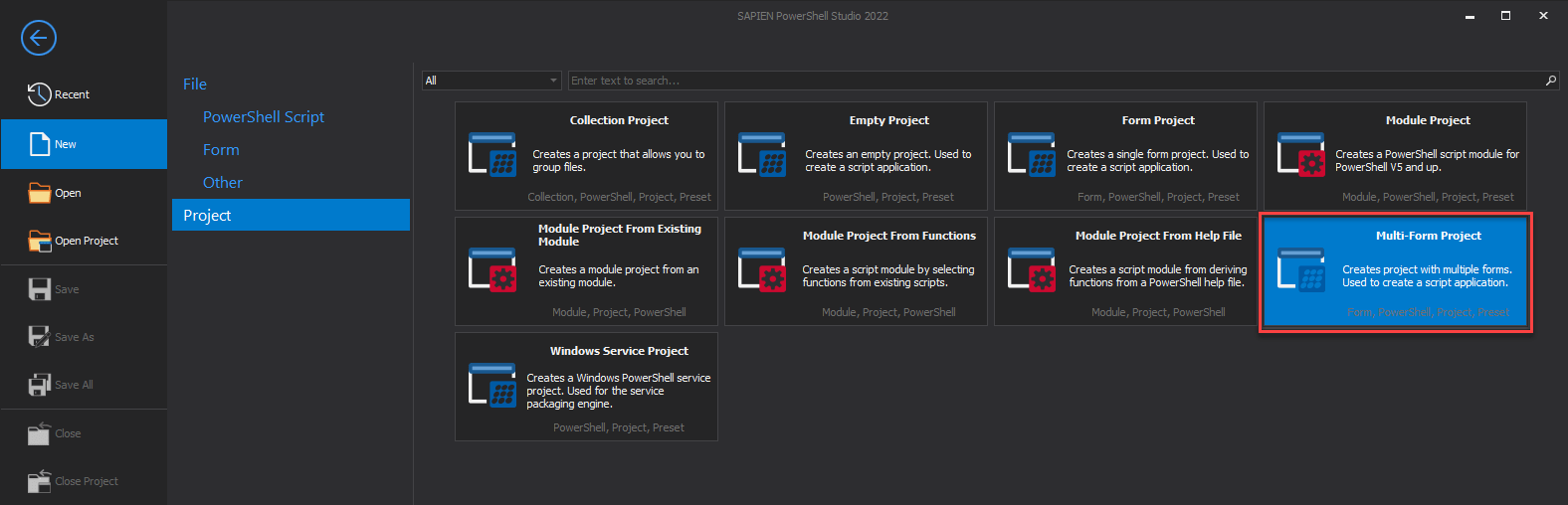Maximize the PowerShell Studio window

coord(1505,16)
